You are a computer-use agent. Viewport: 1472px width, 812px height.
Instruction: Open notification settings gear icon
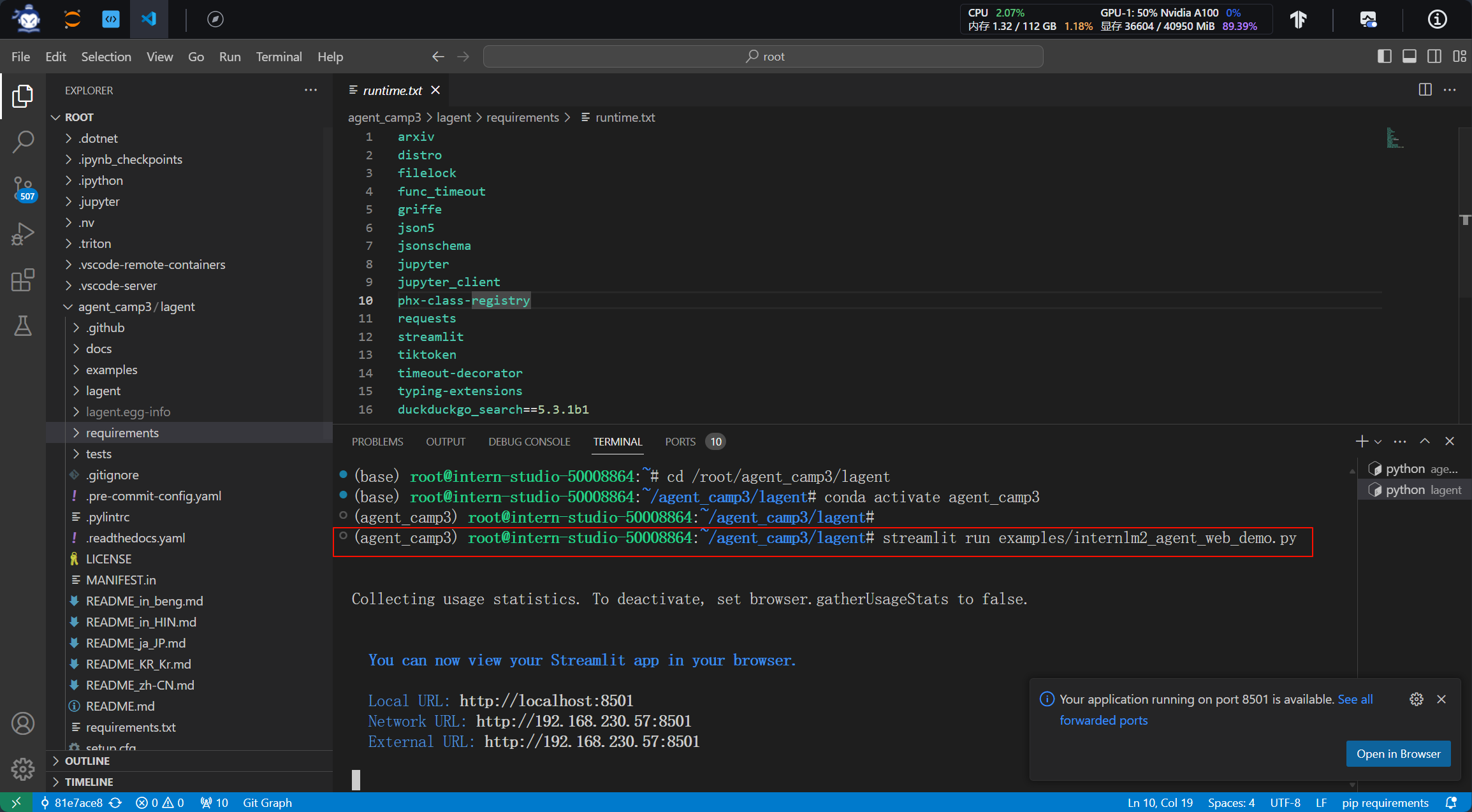click(1416, 699)
